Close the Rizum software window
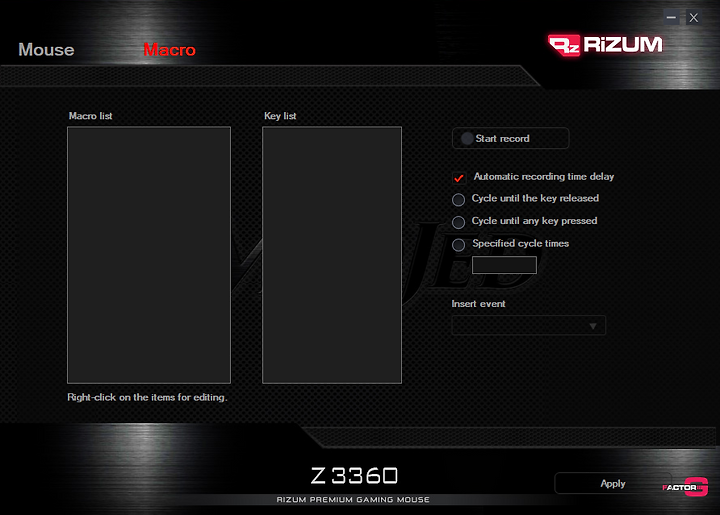 click(694, 17)
